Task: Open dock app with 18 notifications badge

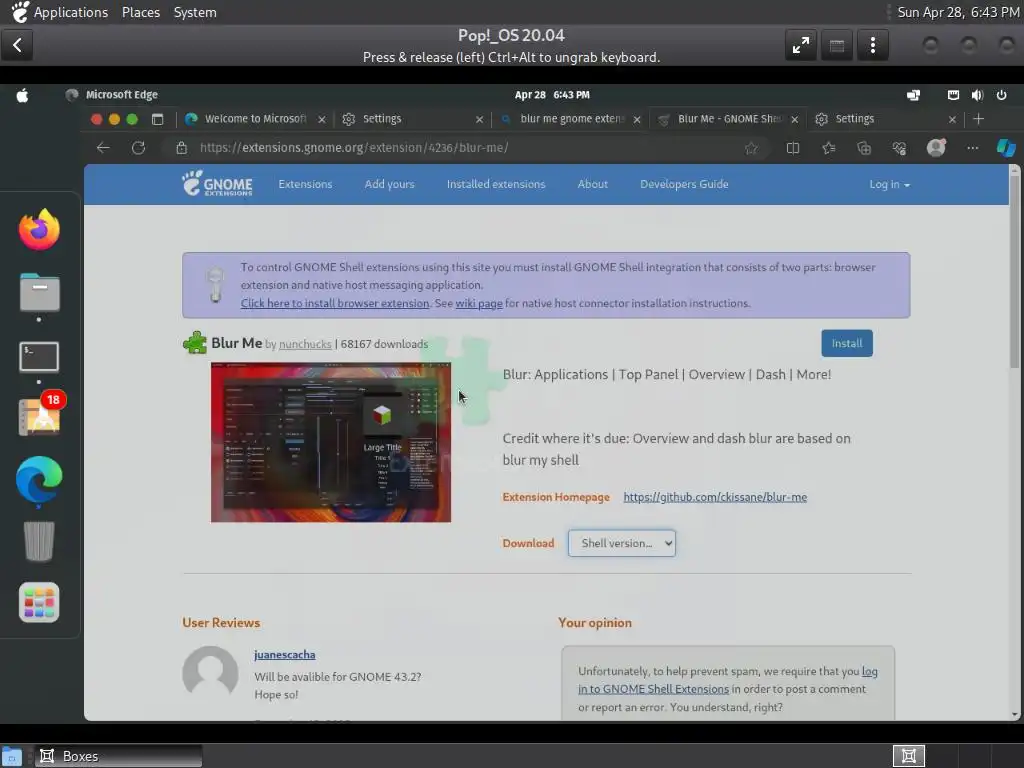Action: [40, 415]
